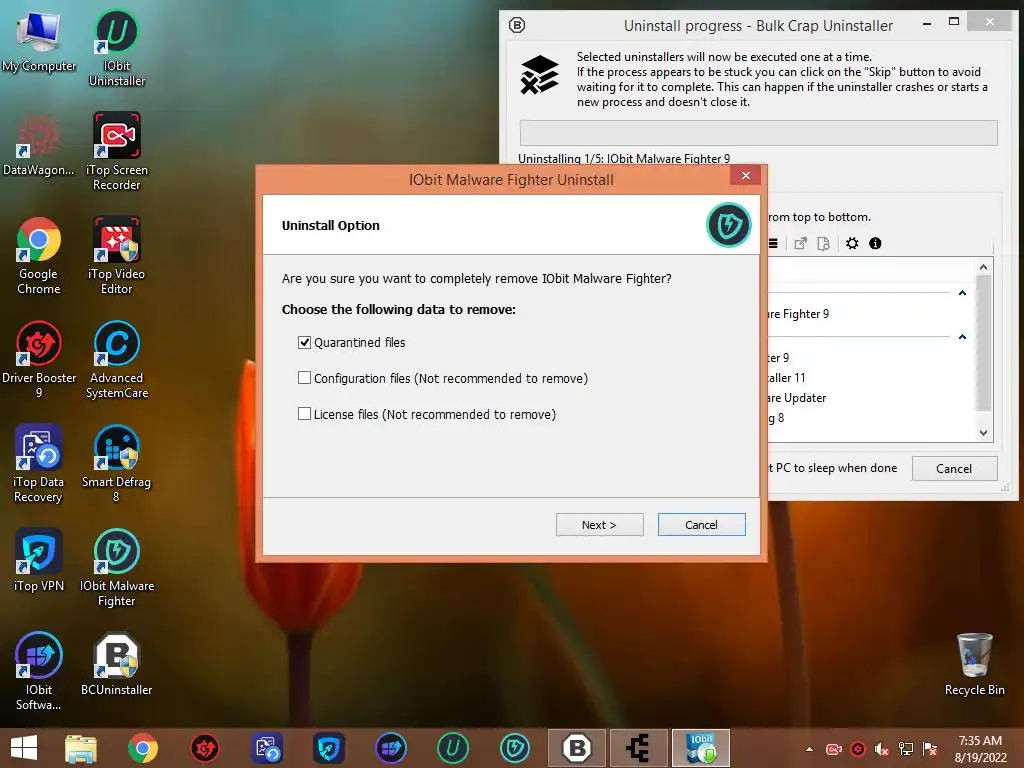Click the taskbar clock showing 7:35 AM

(980, 749)
